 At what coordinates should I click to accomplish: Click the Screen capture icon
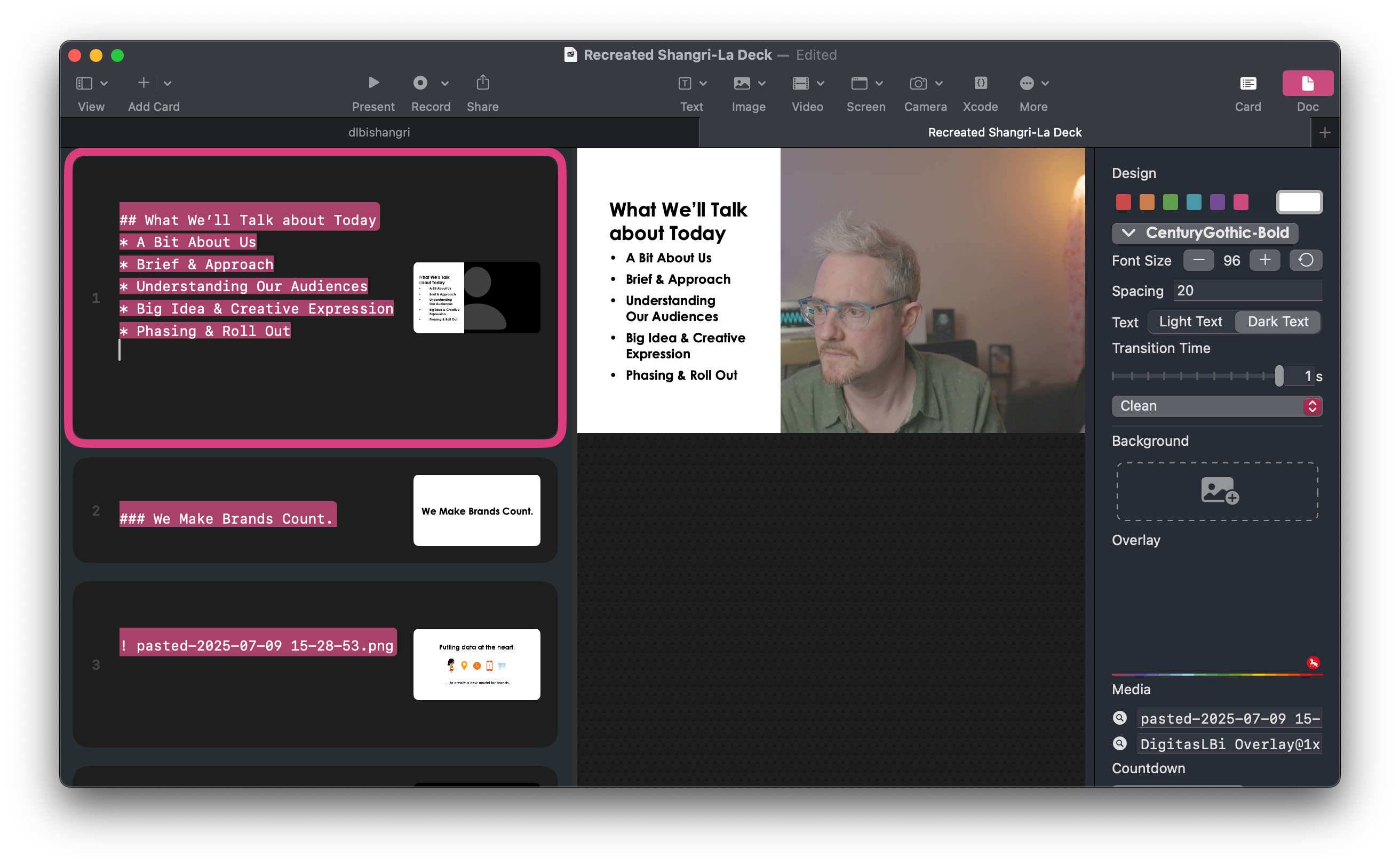859,84
